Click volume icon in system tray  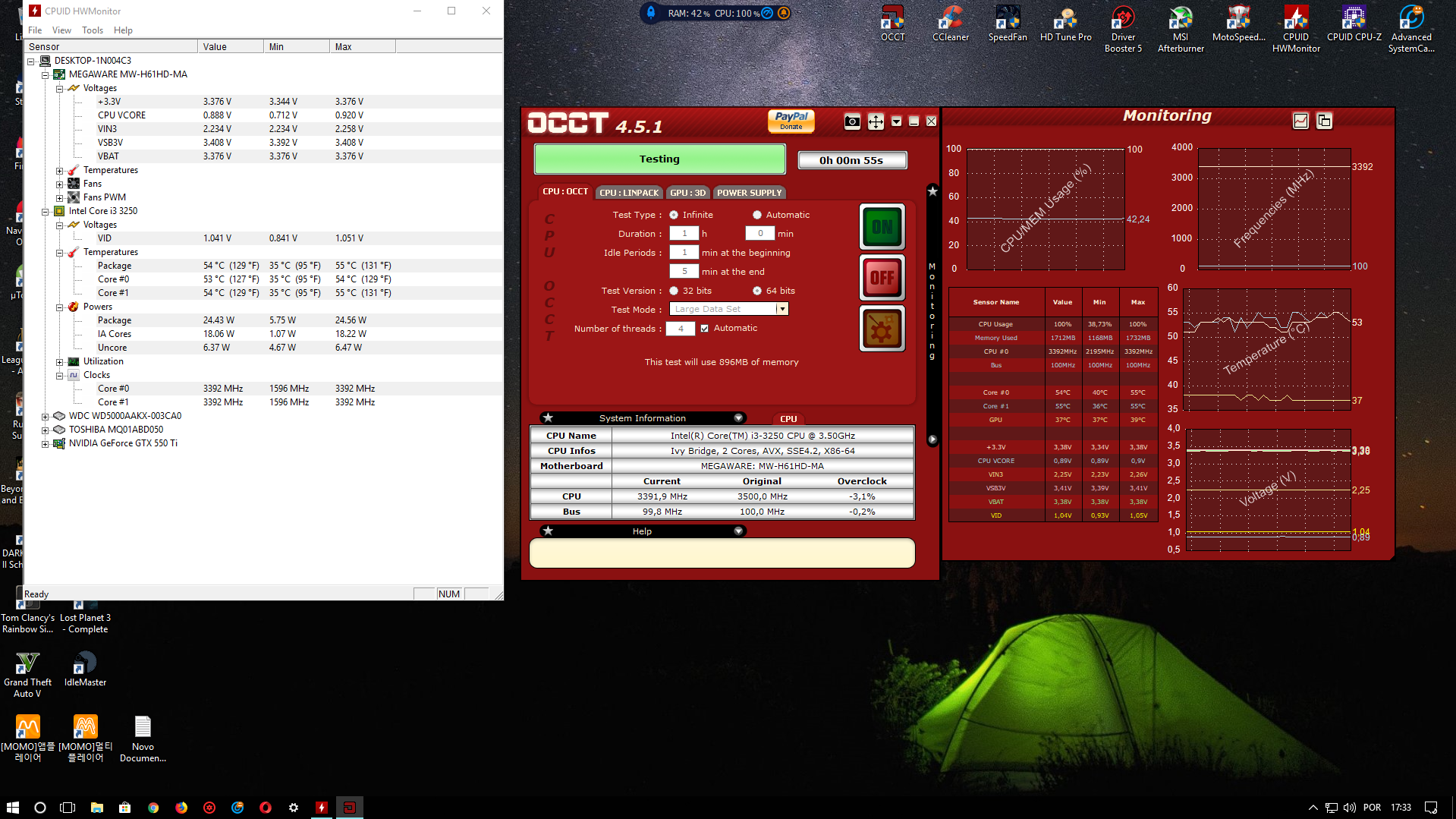[1350, 808]
